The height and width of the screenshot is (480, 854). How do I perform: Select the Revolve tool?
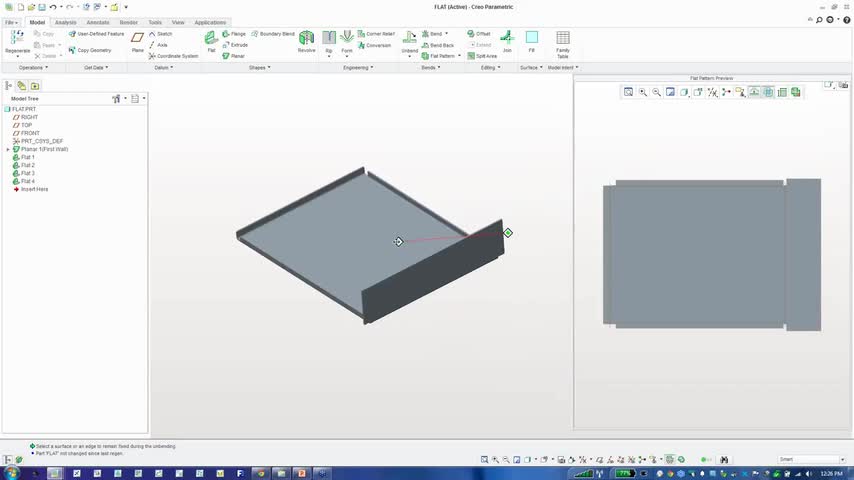coord(307,41)
